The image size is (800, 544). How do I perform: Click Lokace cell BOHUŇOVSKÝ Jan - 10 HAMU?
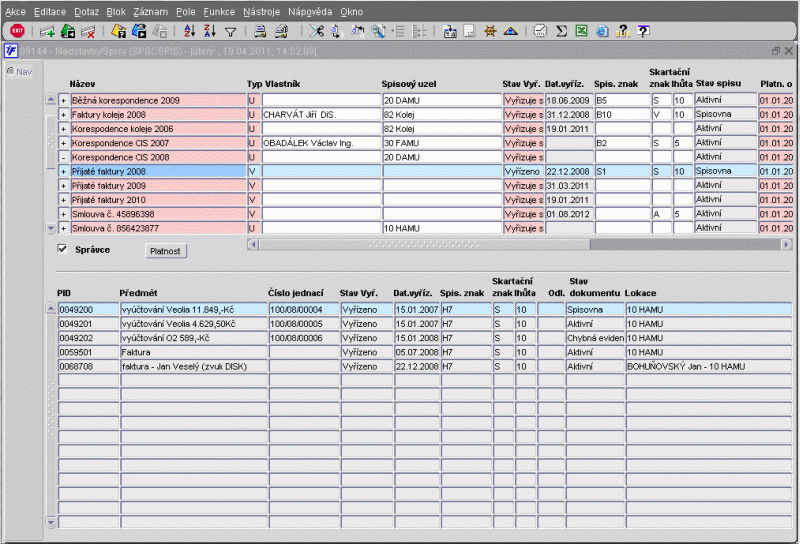[x=709, y=366]
